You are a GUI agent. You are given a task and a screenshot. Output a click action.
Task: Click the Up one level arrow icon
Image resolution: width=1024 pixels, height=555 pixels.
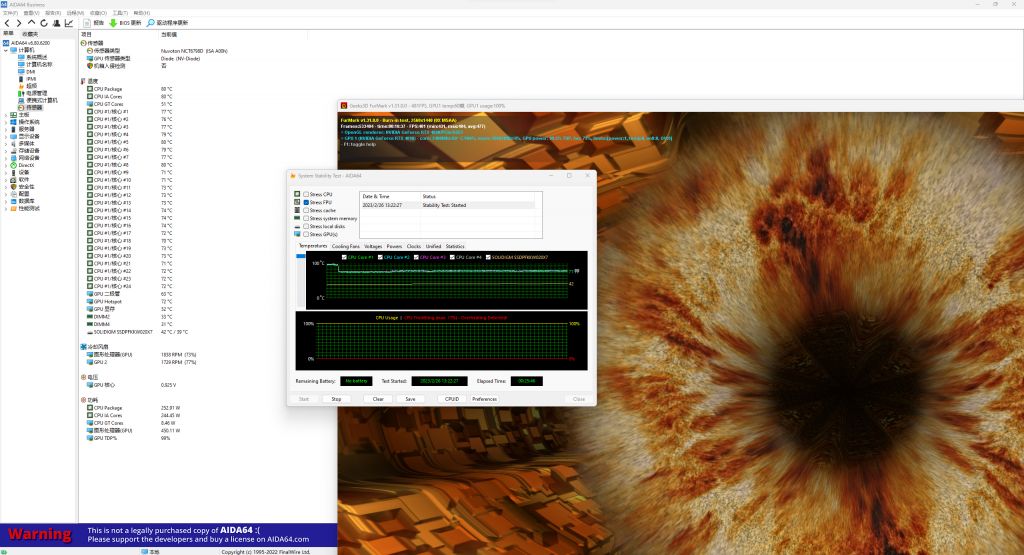click(31, 22)
